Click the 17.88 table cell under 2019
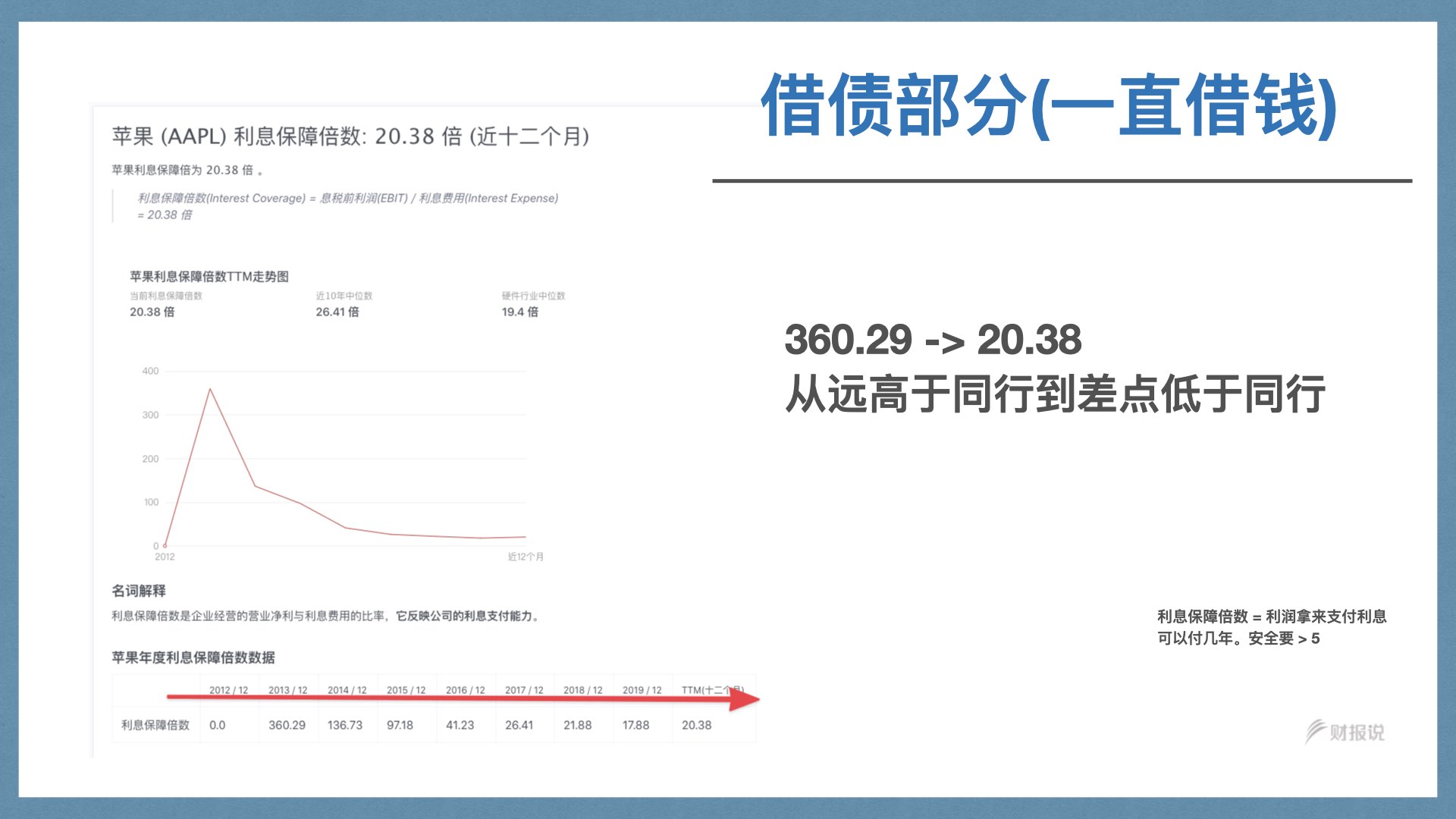The height and width of the screenshot is (819, 1456). click(635, 725)
